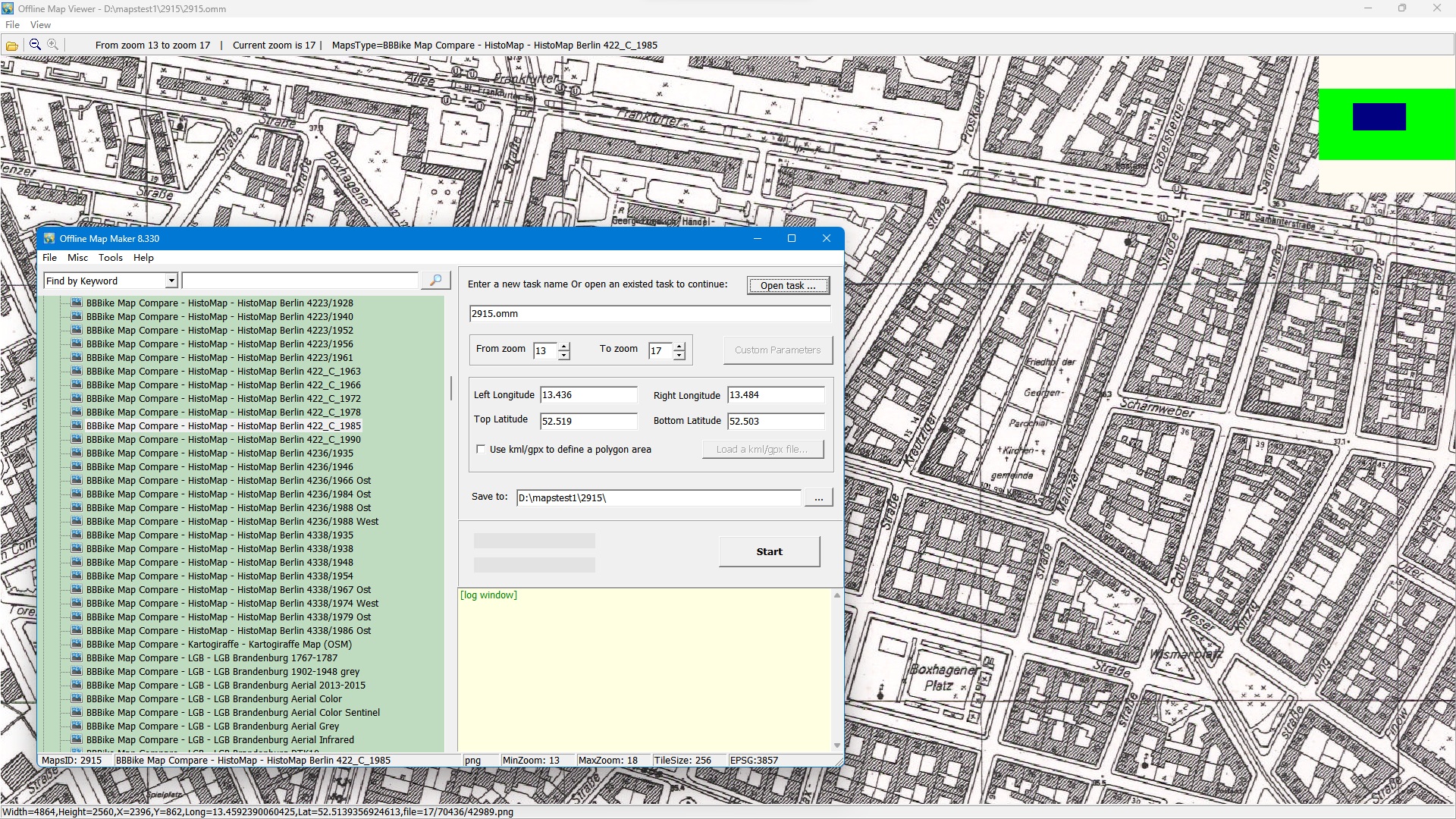Click the task name input field

[650, 313]
